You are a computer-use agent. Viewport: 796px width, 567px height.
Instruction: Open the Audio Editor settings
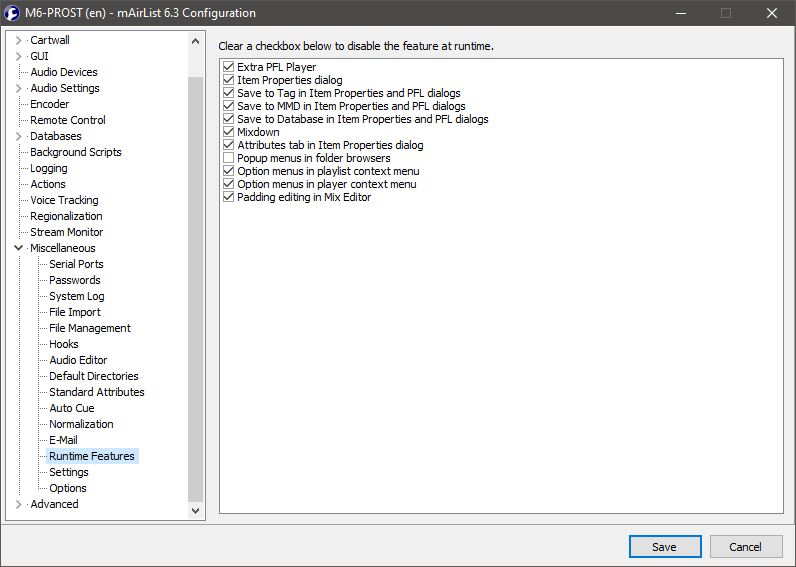point(78,360)
